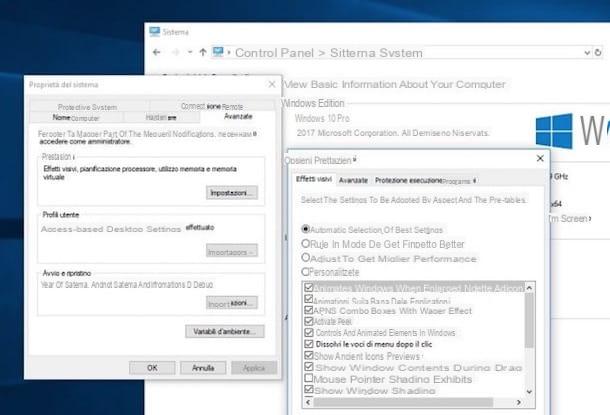Click OK in Proprietà del sistema
This screenshot has width=610, height=415.
152,368
